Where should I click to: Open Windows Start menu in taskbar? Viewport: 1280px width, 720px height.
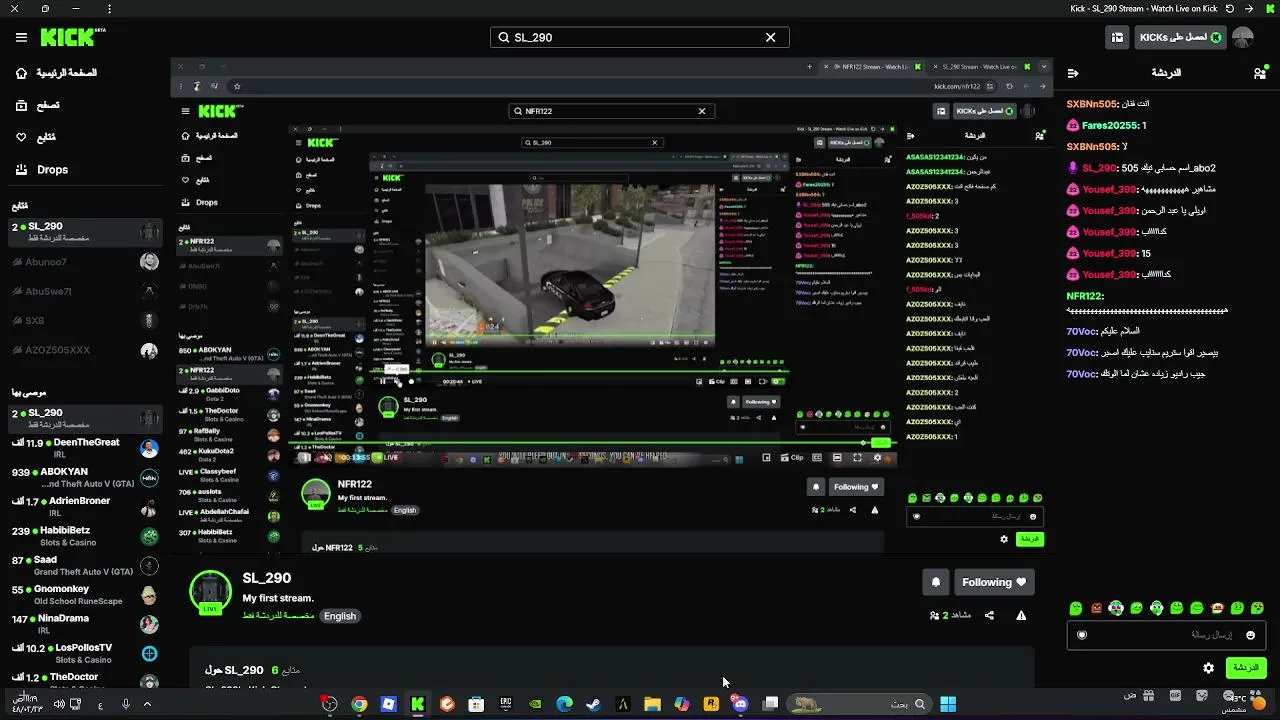click(948, 704)
